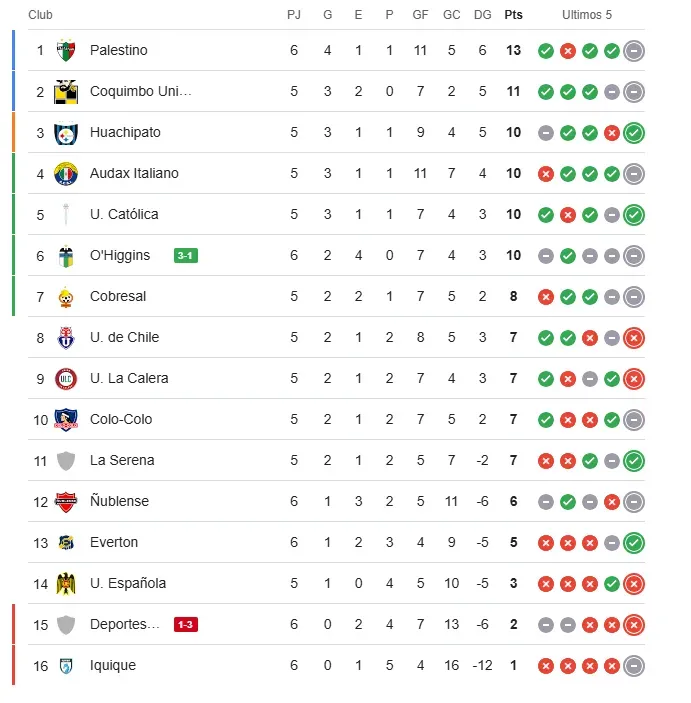Screen dimensions: 691x703
Task: Open the green 3-1 score badge
Action: tap(185, 255)
